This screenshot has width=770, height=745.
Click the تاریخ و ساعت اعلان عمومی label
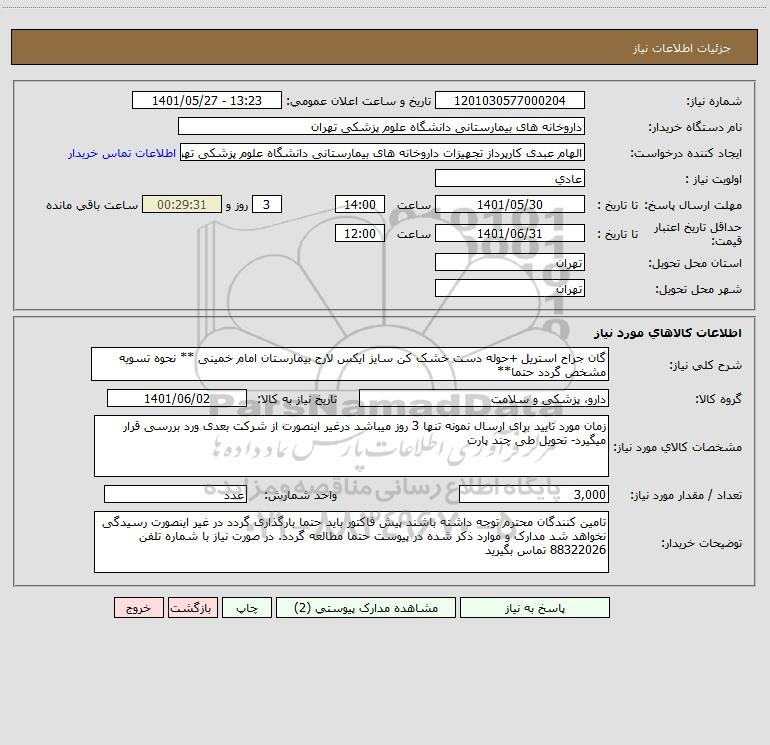359,101
